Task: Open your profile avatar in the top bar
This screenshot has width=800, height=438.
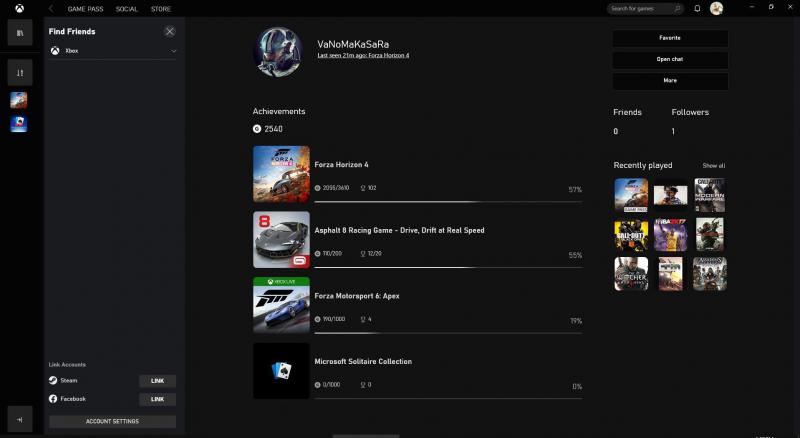Action: pyautogui.click(x=716, y=8)
